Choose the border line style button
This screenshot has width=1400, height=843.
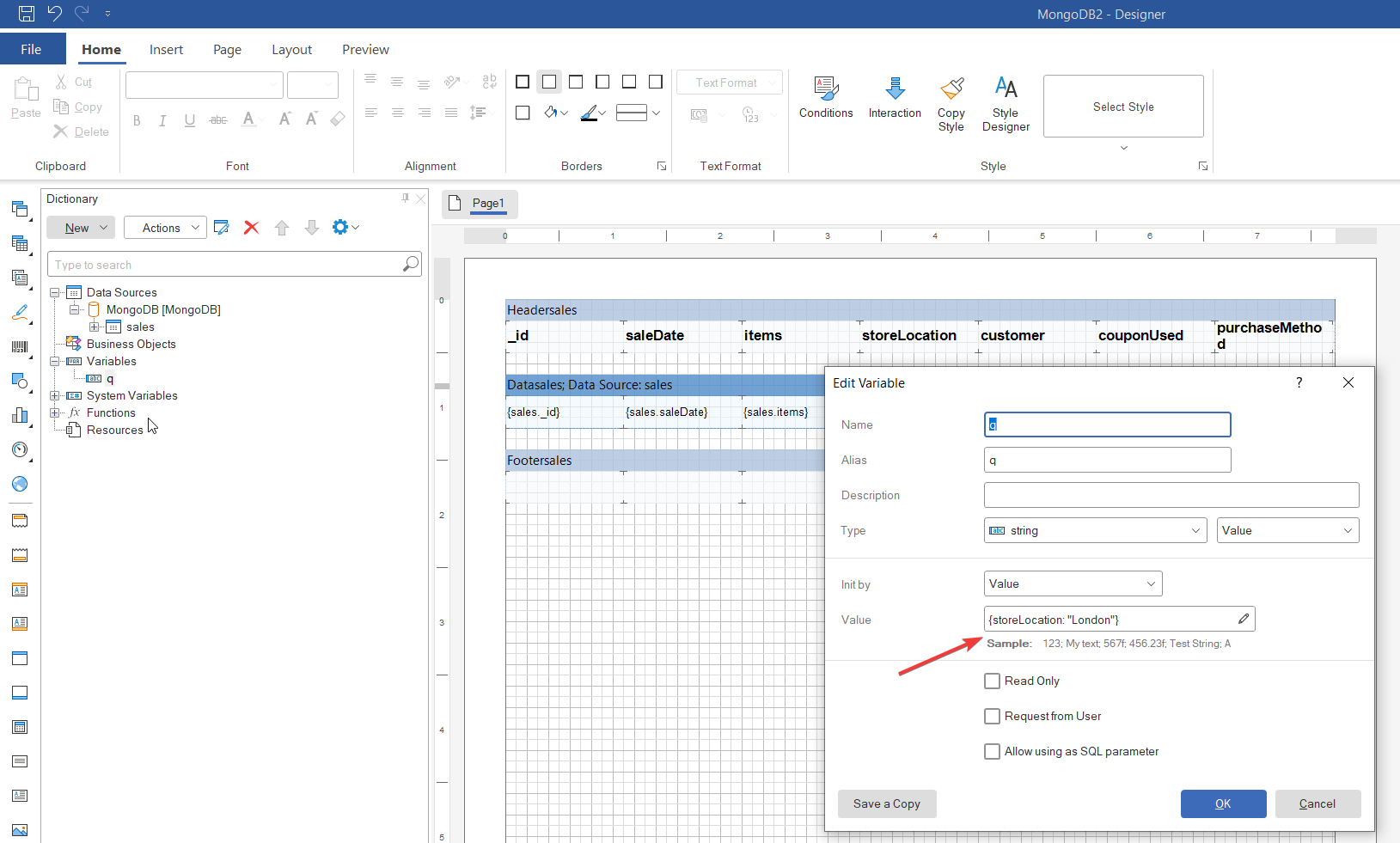tap(638, 113)
